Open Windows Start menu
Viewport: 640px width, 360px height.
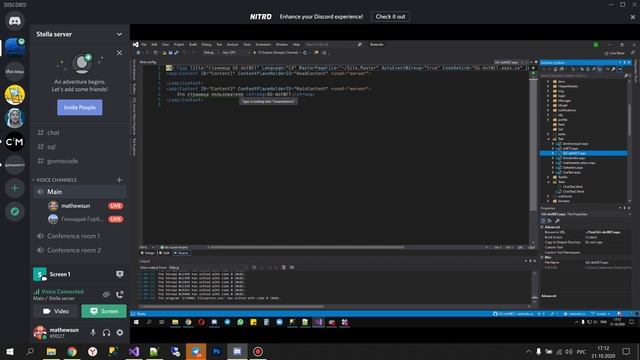point(10,351)
